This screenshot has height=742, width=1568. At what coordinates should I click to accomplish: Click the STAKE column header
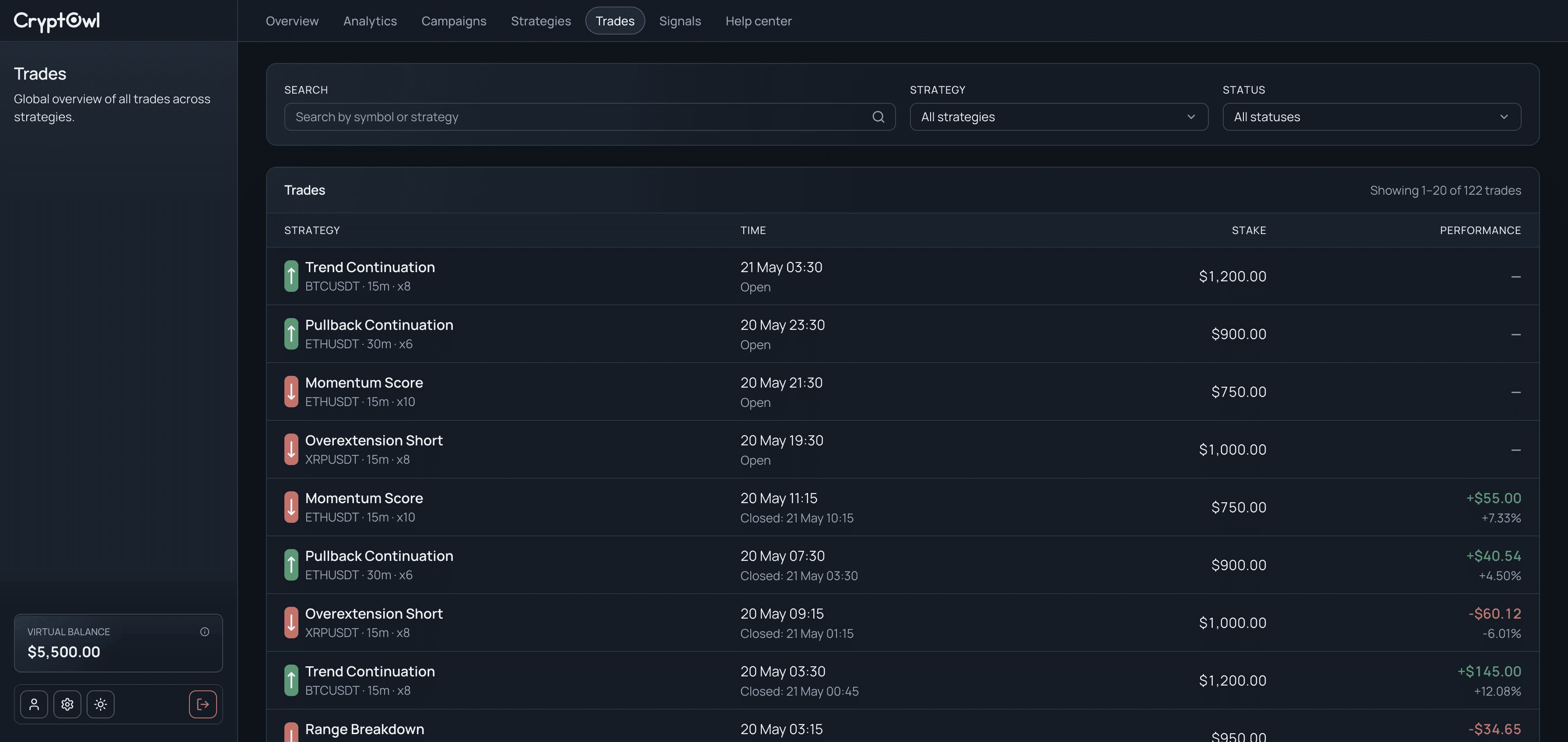pyautogui.click(x=1249, y=231)
